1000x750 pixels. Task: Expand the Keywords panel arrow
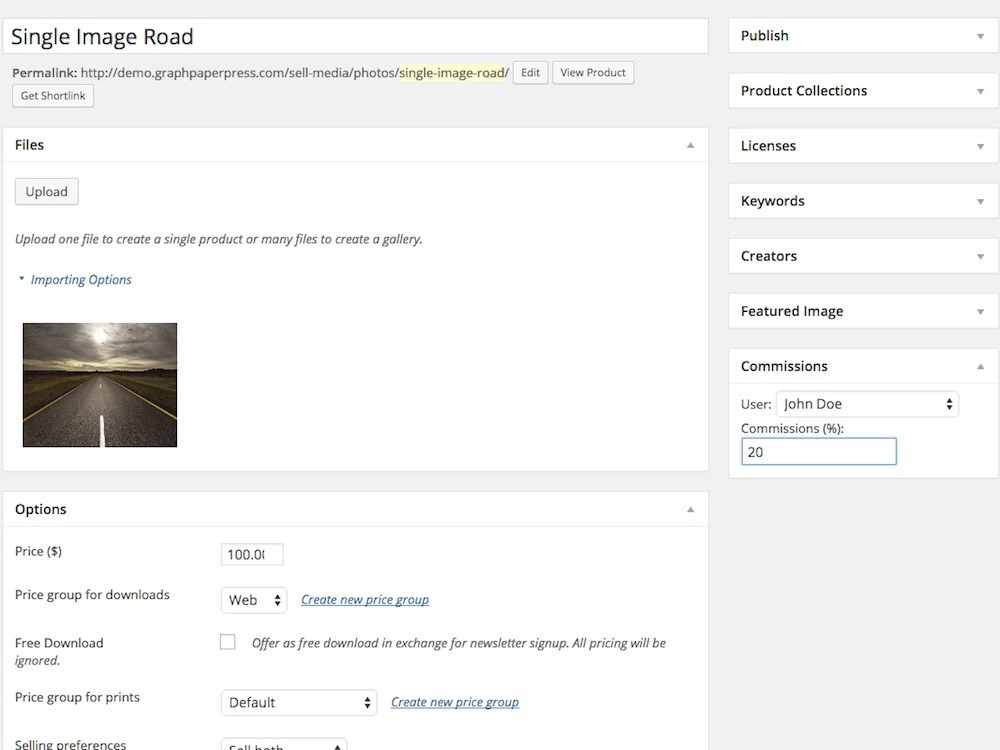[980, 201]
